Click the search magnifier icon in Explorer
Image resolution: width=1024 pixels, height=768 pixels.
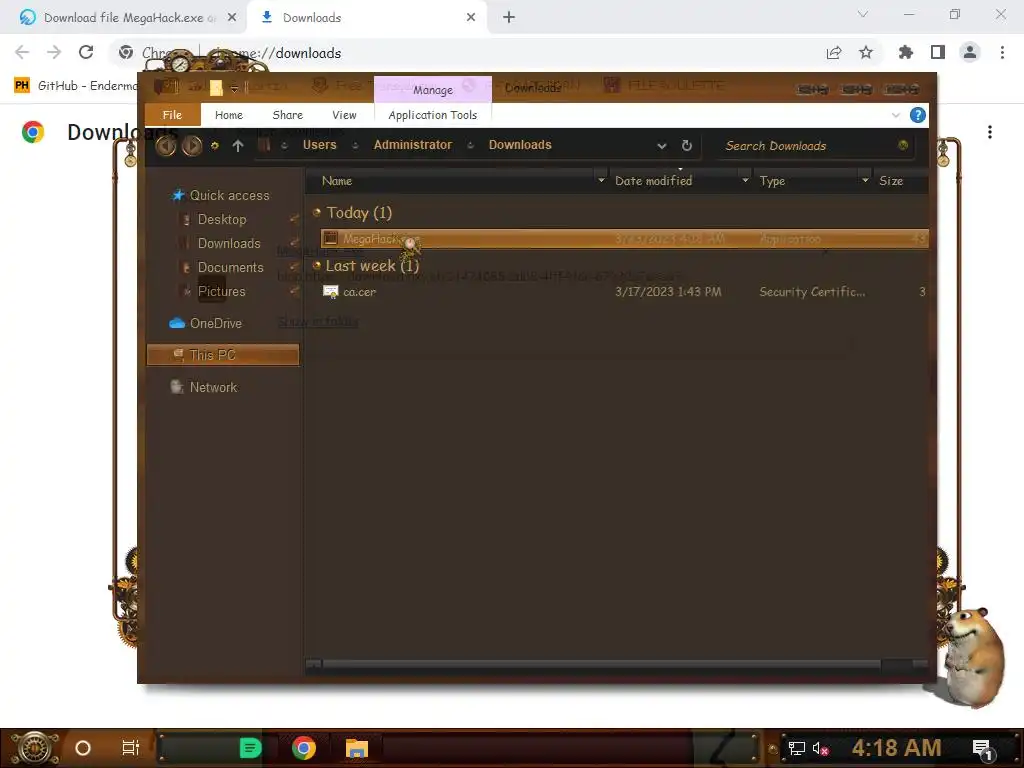click(903, 145)
